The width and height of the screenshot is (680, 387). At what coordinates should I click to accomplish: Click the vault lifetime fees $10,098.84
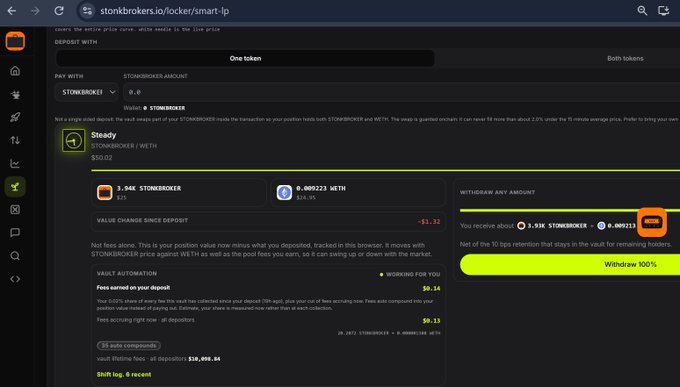point(204,359)
